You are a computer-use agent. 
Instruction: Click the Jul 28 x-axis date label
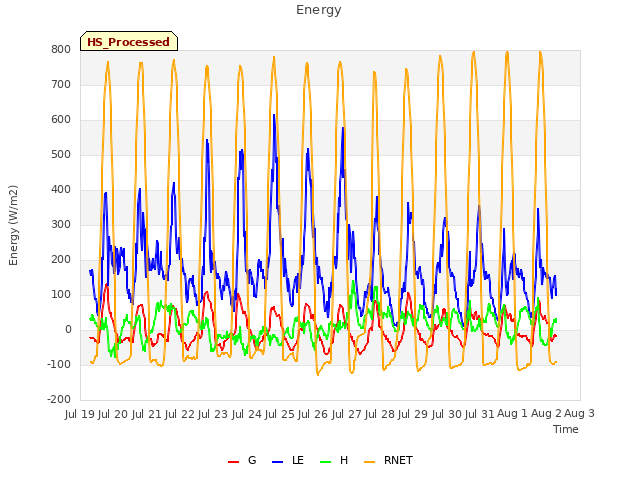[x=379, y=414]
